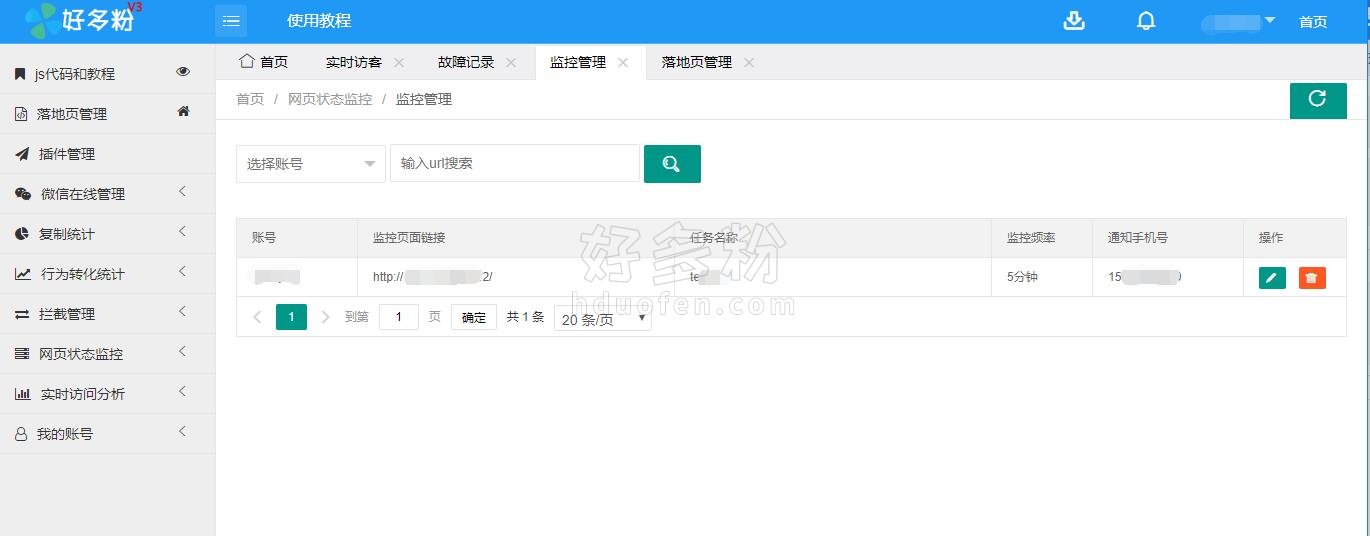Click the 确定 page jump button
The image size is (1370, 536).
click(473, 318)
